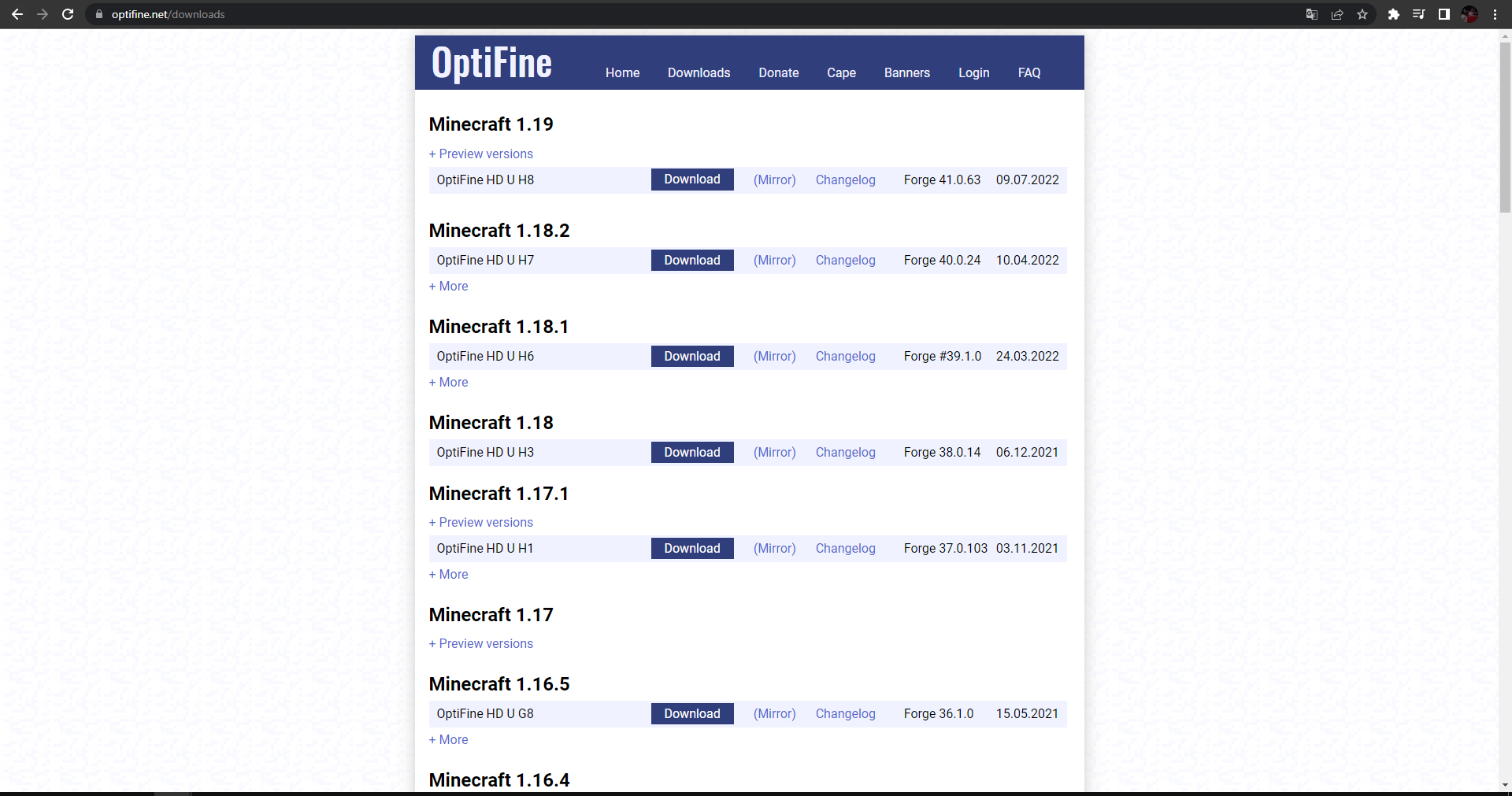The image size is (1512, 796).
Task: Expand Preview versions under Minecraft 1.17
Action: tap(481, 643)
